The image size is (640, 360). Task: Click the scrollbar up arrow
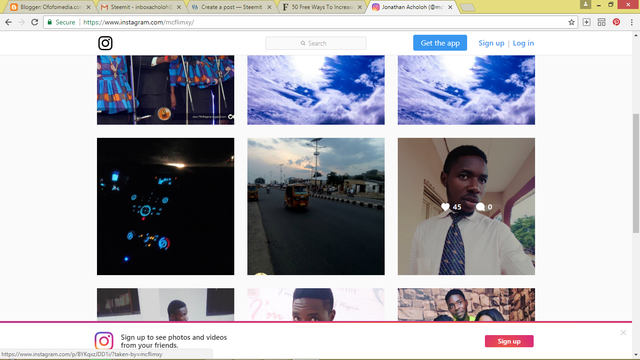636,36
